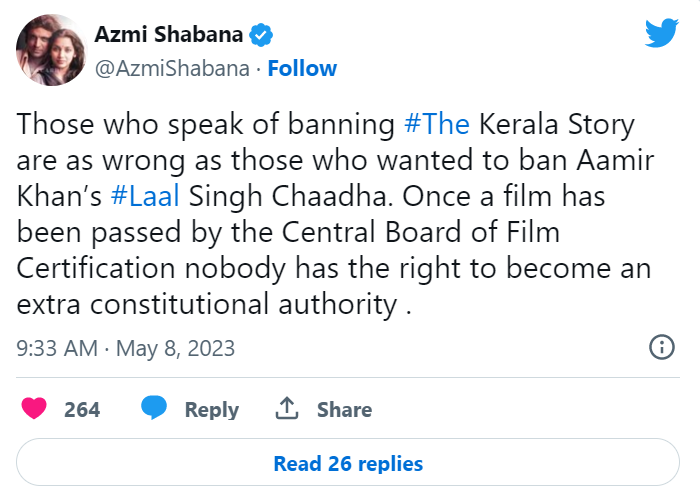Like the tweet with the heart icon
This screenshot has height=500, width=700.
[35, 408]
